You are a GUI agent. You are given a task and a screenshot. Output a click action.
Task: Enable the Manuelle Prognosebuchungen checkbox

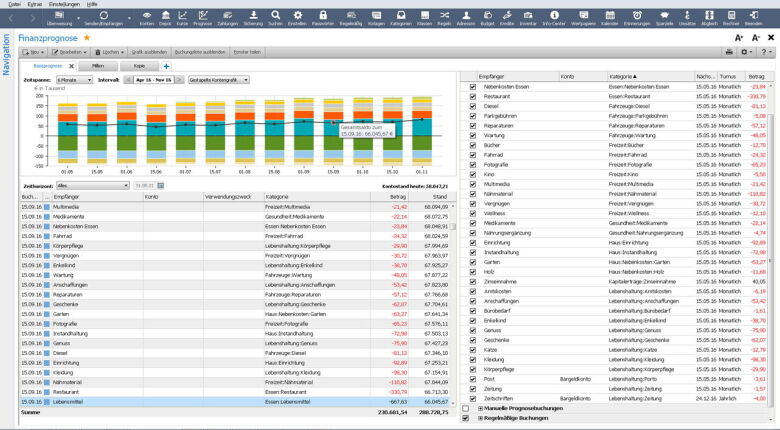pos(466,408)
